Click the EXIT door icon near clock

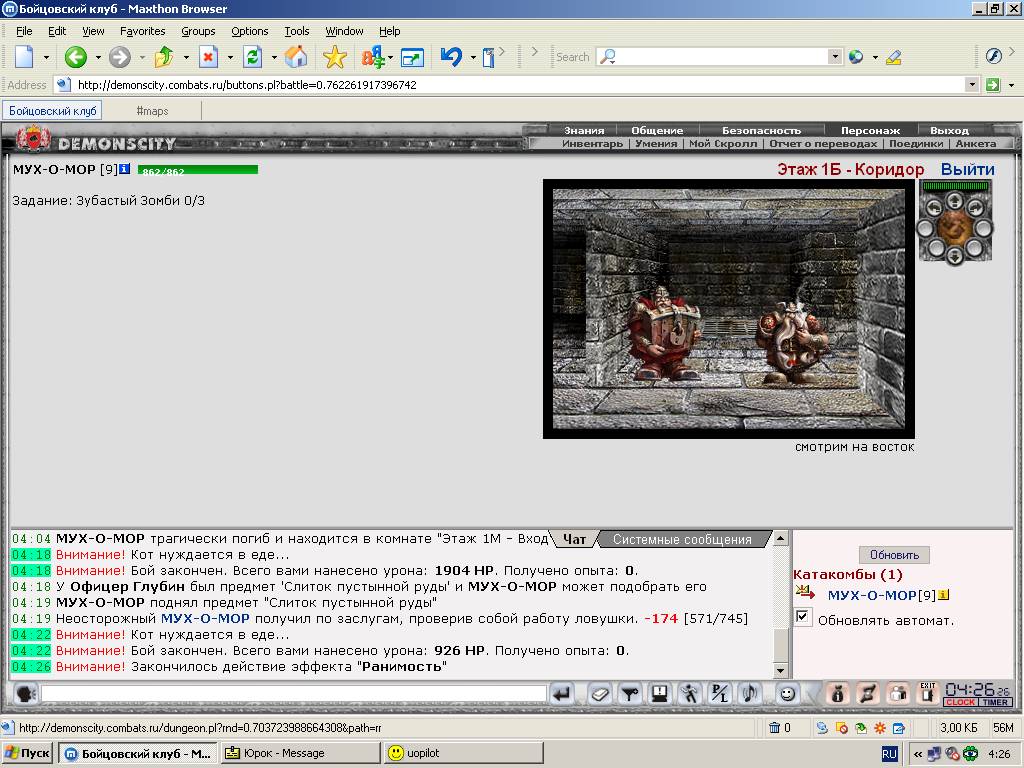[x=927, y=693]
